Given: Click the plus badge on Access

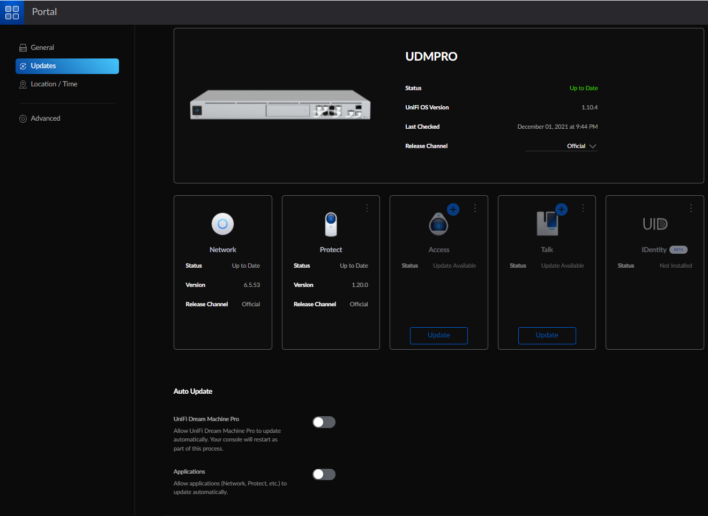Looking at the screenshot, I should click(453, 209).
